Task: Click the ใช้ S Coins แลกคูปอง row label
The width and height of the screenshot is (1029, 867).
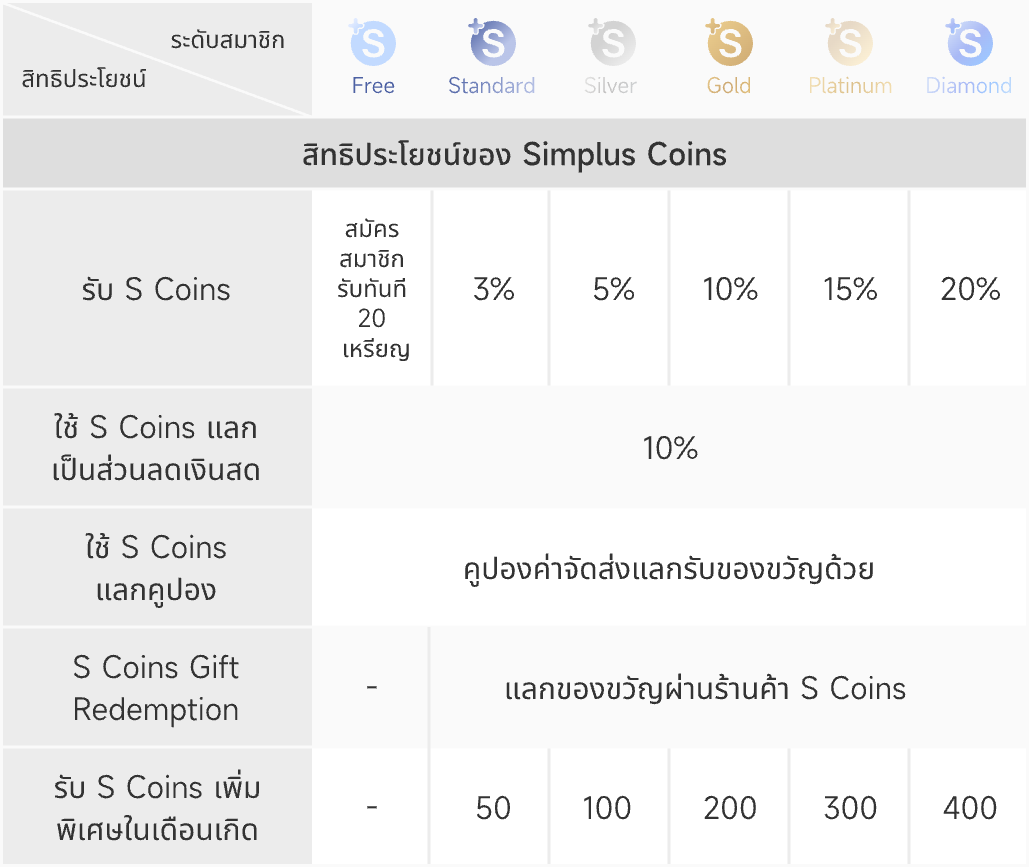Action: click(156, 568)
